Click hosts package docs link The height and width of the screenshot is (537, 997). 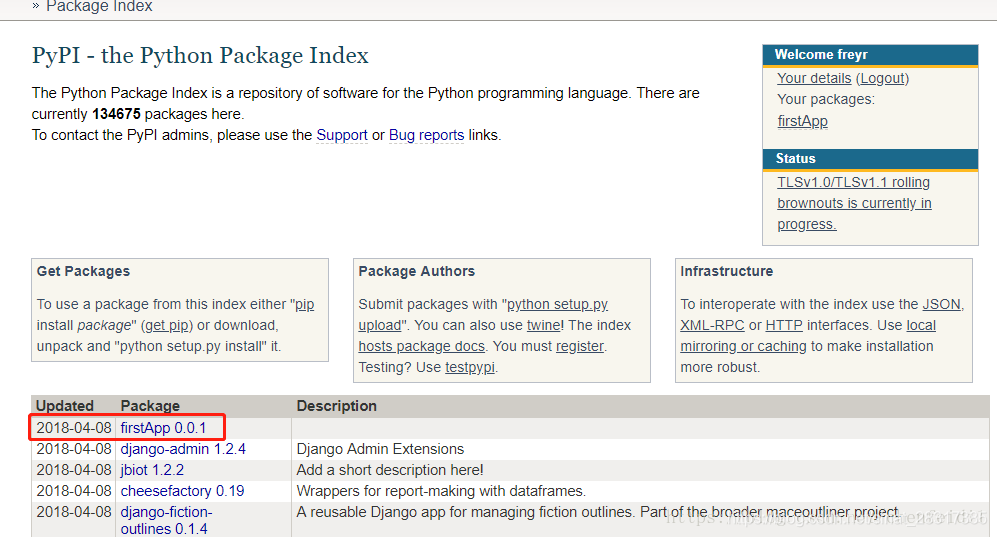pyautogui.click(x=421, y=346)
